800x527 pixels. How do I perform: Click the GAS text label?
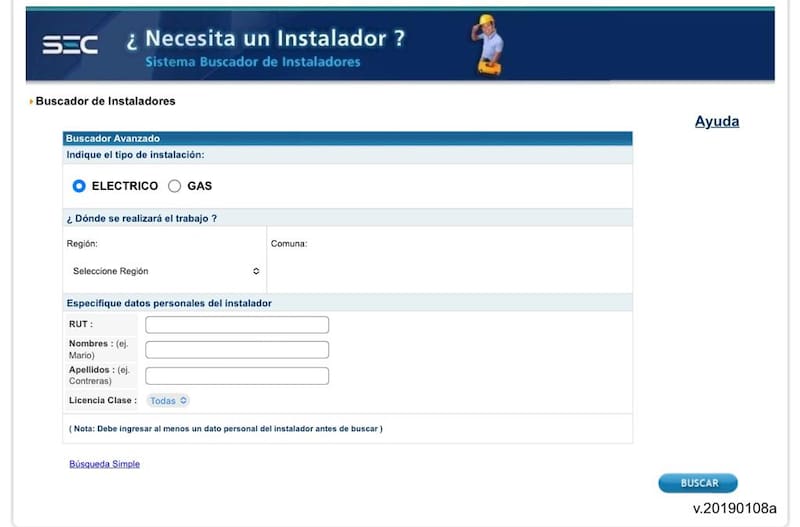pos(199,186)
